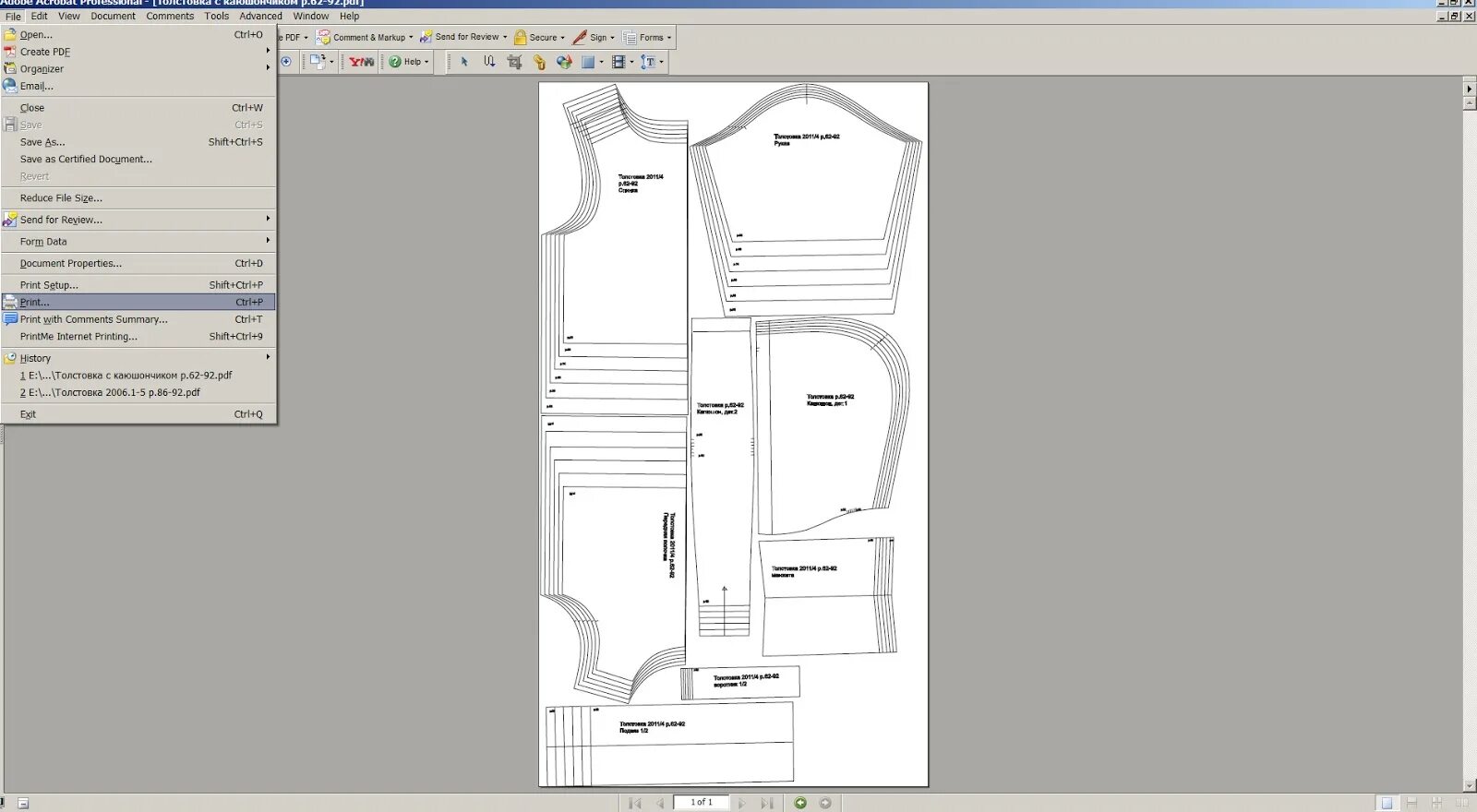The image size is (1477, 812).
Task: Choose PrintMe Internet Printing... entry
Action: tap(138, 336)
